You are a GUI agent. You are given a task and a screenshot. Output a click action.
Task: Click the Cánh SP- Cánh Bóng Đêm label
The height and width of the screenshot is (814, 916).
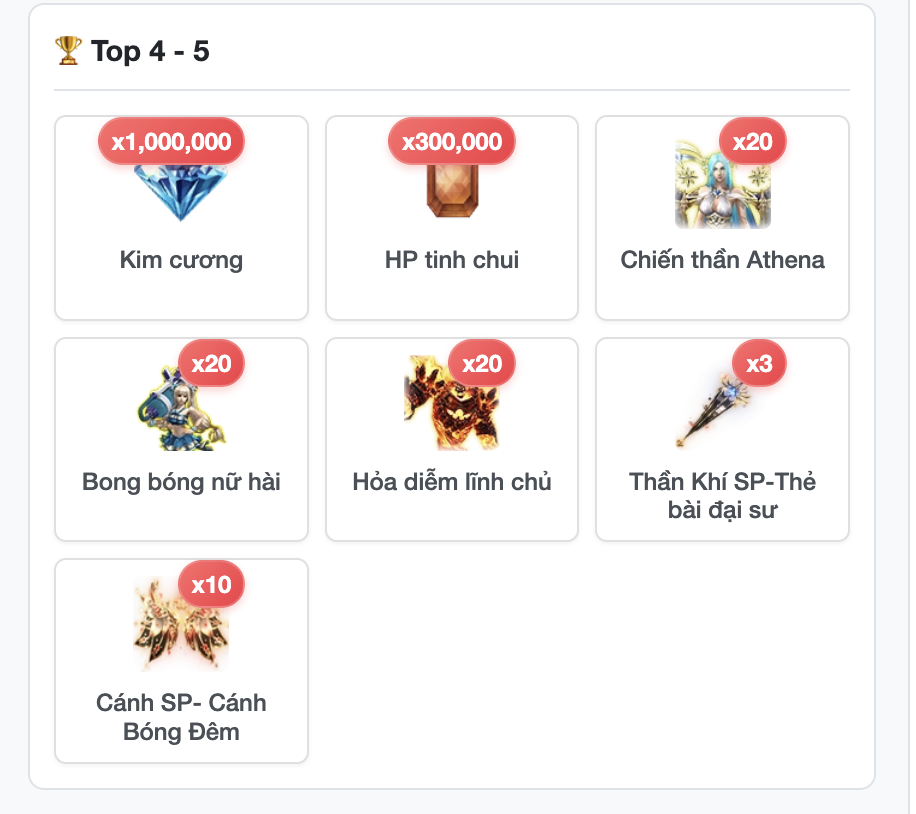coord(181,717)
